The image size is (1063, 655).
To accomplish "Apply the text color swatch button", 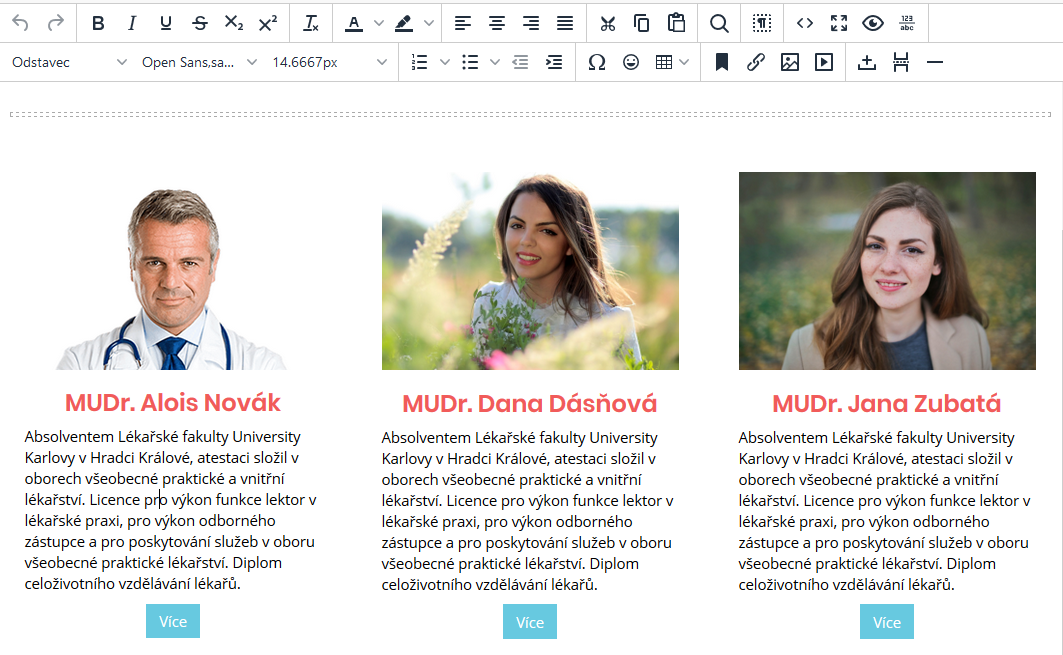I will click(354, 23).
